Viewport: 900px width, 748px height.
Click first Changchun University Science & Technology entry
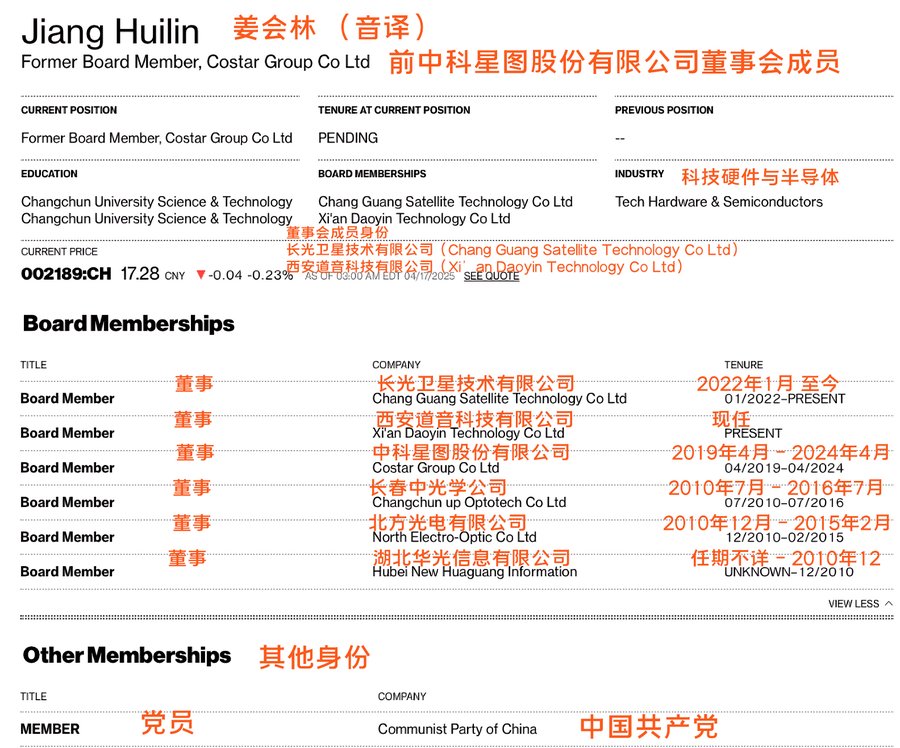[x=157, y=202]
